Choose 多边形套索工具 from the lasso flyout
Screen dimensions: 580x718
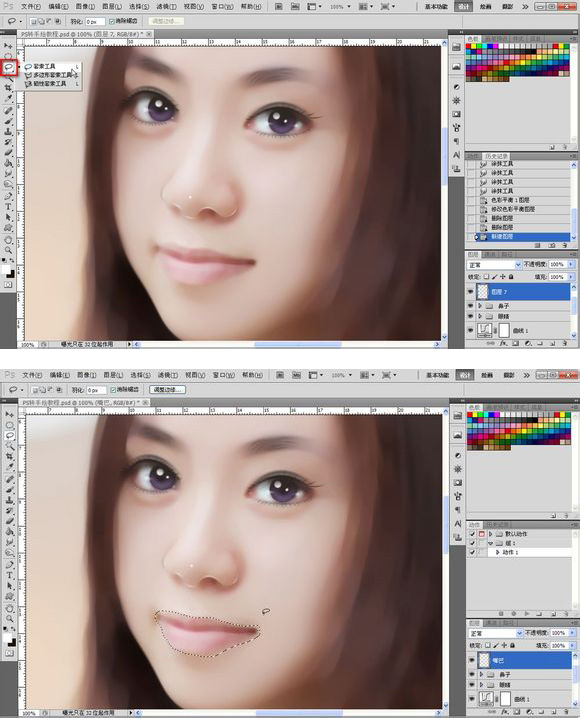(x=52, y=75)
